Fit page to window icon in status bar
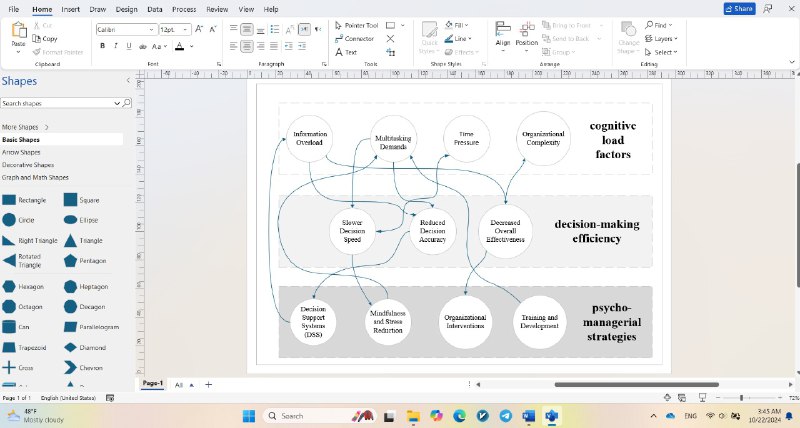Viewport: 800px width, 428px height. tap(667, 397)
